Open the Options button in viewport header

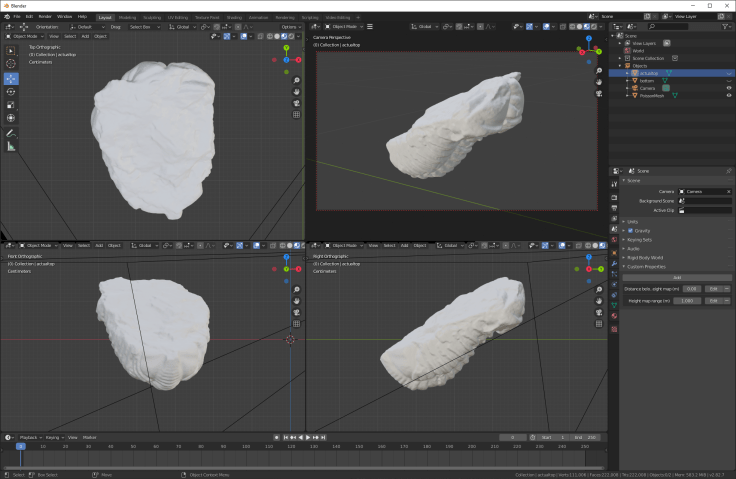pos(290,27)
